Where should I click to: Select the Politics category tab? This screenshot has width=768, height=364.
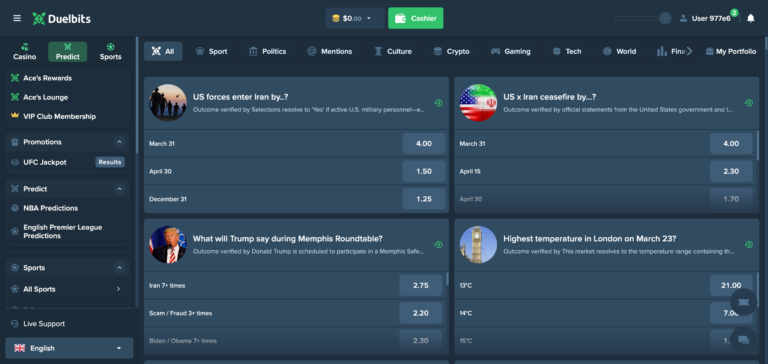pos(267,51)
